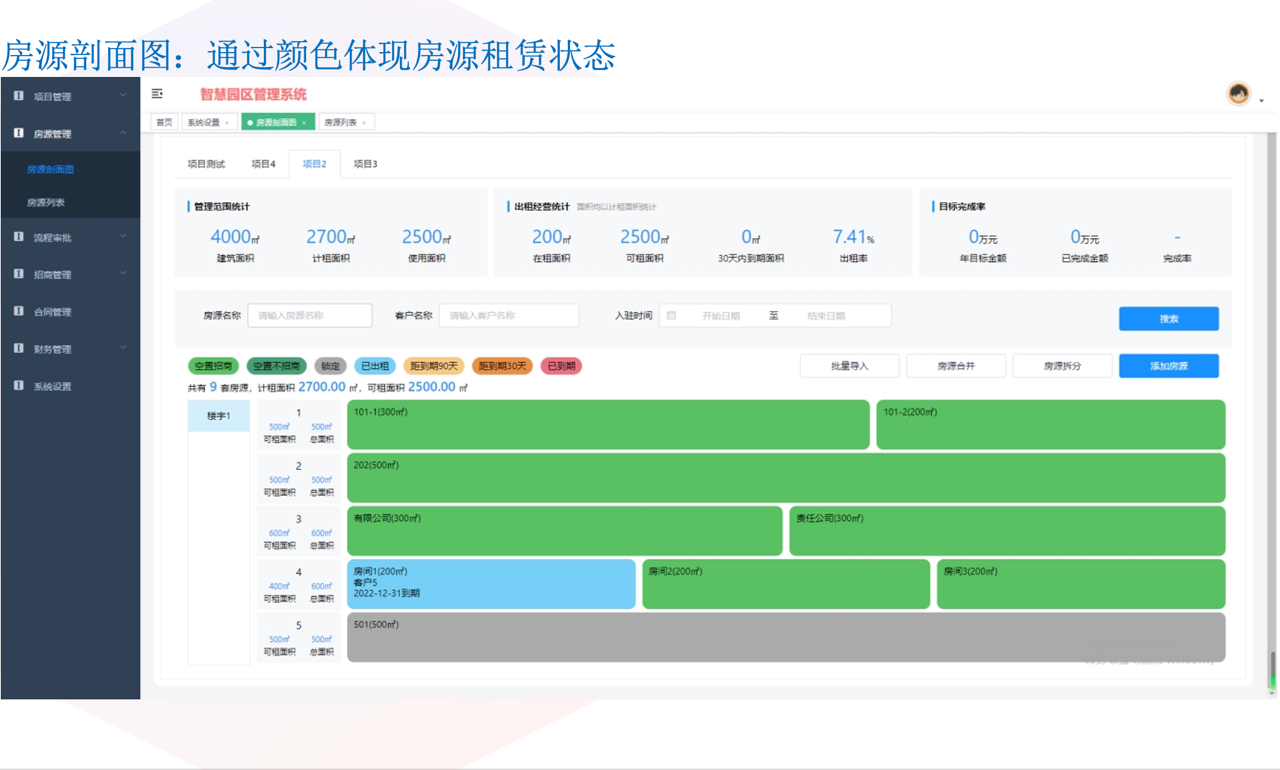This screenshot has height=770, width=1280.
Task: Click the 房源管理 sidebar icon
Action: [18, 133]
